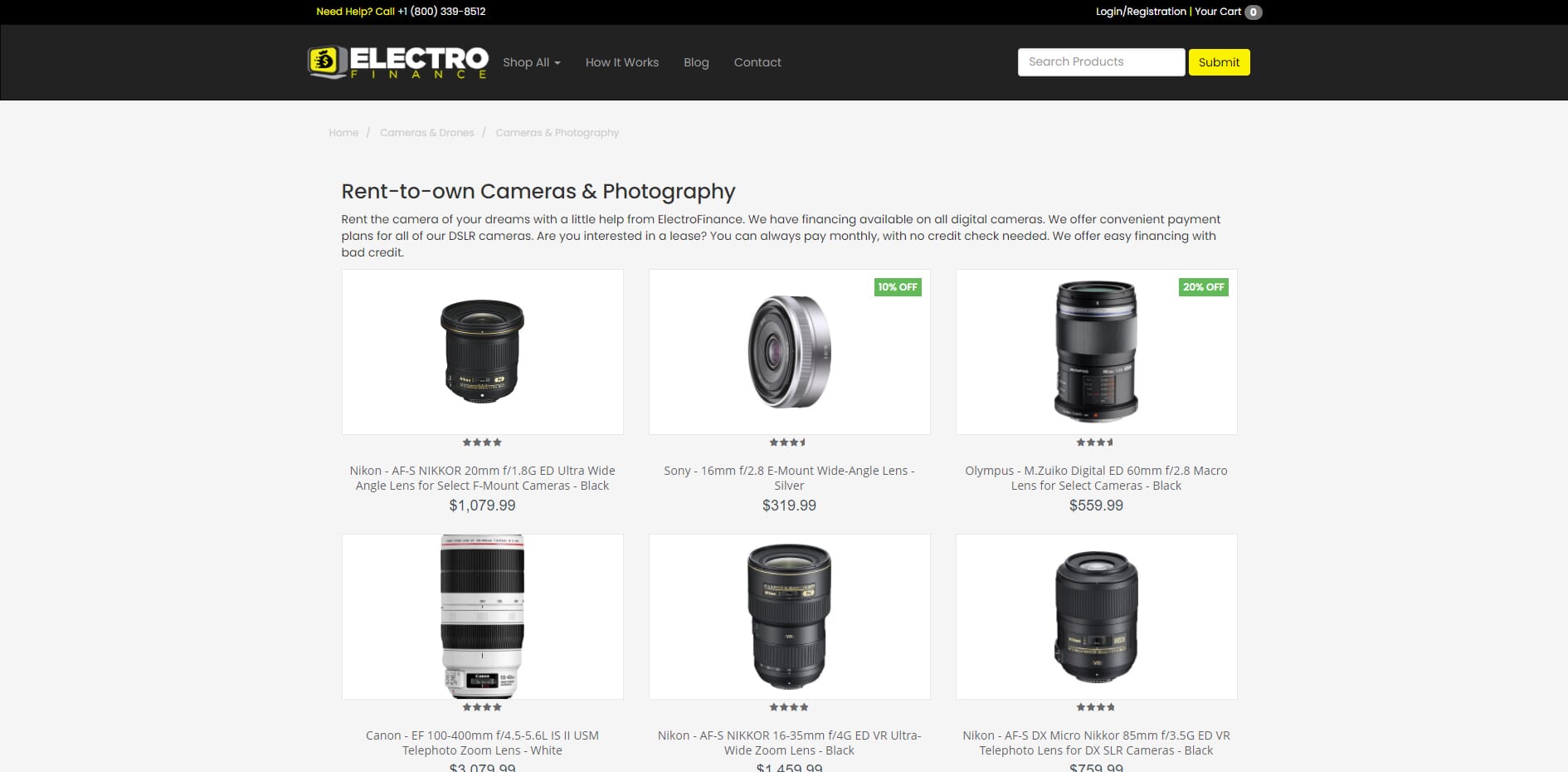
Task: Open the Contact page
Action: click(x=757, y=62)
